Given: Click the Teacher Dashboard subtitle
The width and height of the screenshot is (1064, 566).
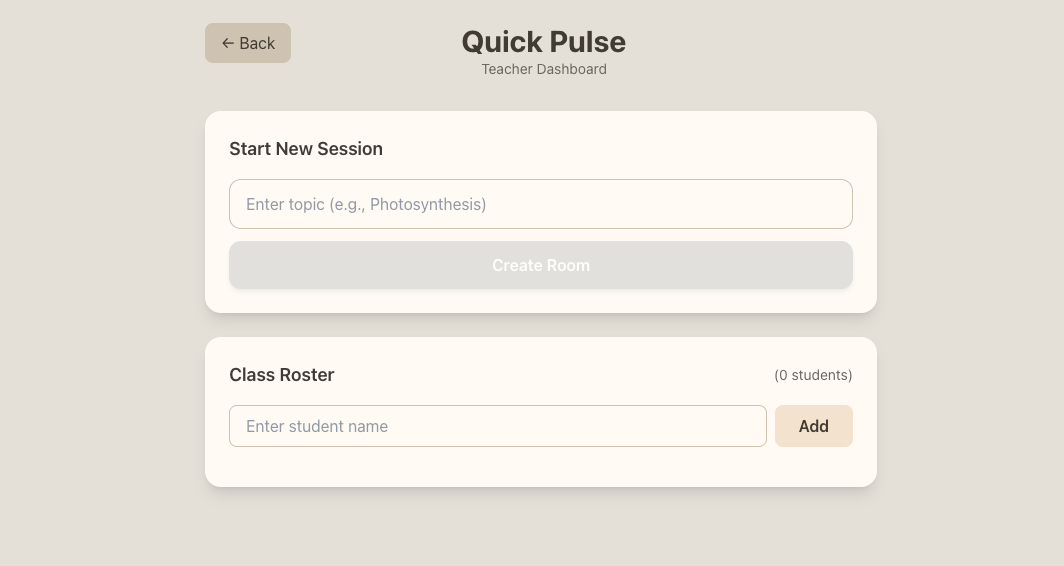Looking at the screenshot, I should 544,69.
